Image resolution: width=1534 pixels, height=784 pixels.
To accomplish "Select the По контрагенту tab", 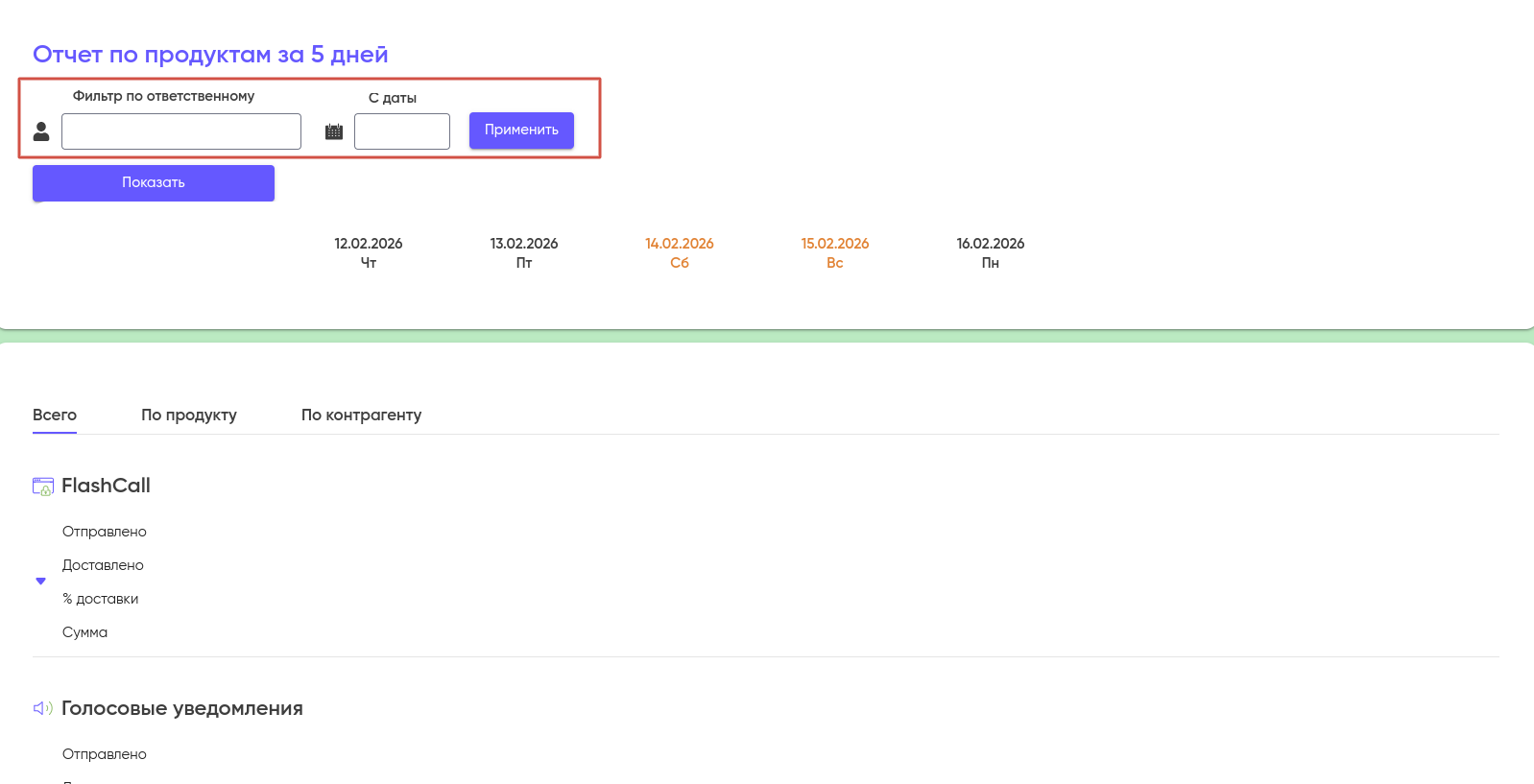I will (x=361, y=415).
